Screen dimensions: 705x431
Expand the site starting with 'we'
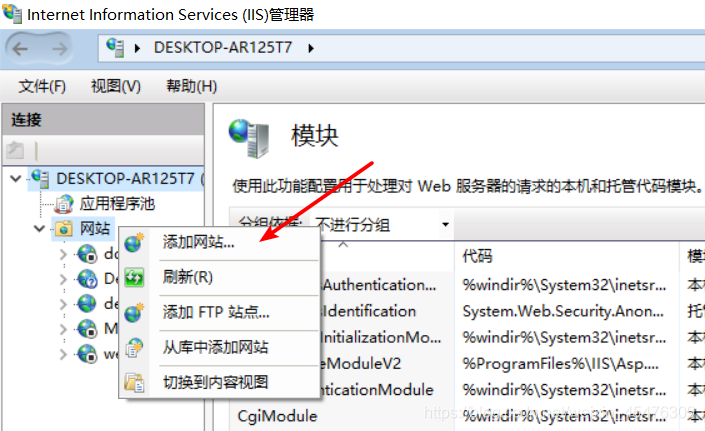coord(63,355)
